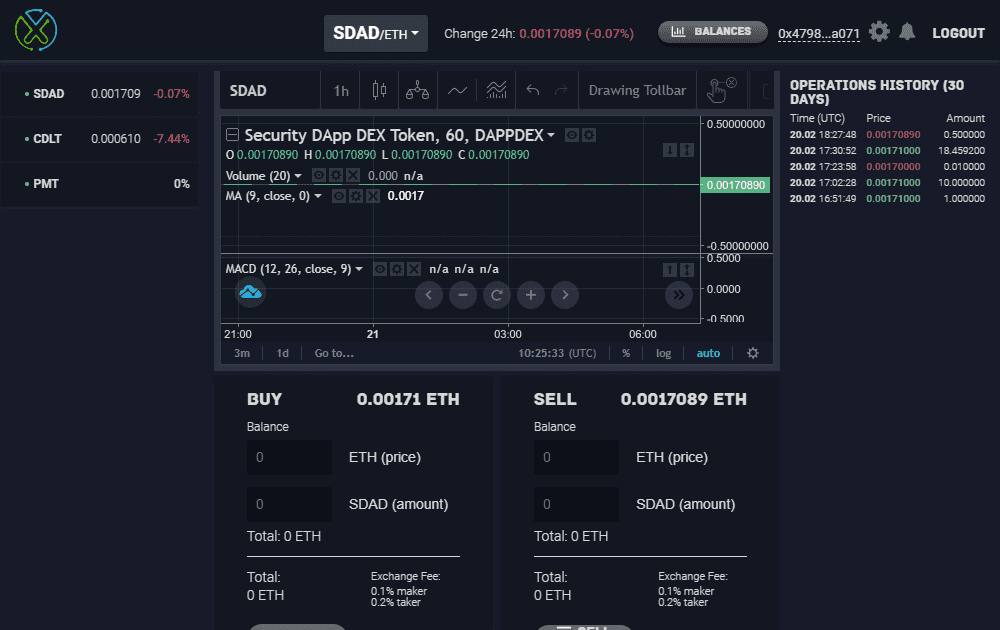
Task: Disable the Drawing Tollbar hand toggle
Action: coord(719,89)
